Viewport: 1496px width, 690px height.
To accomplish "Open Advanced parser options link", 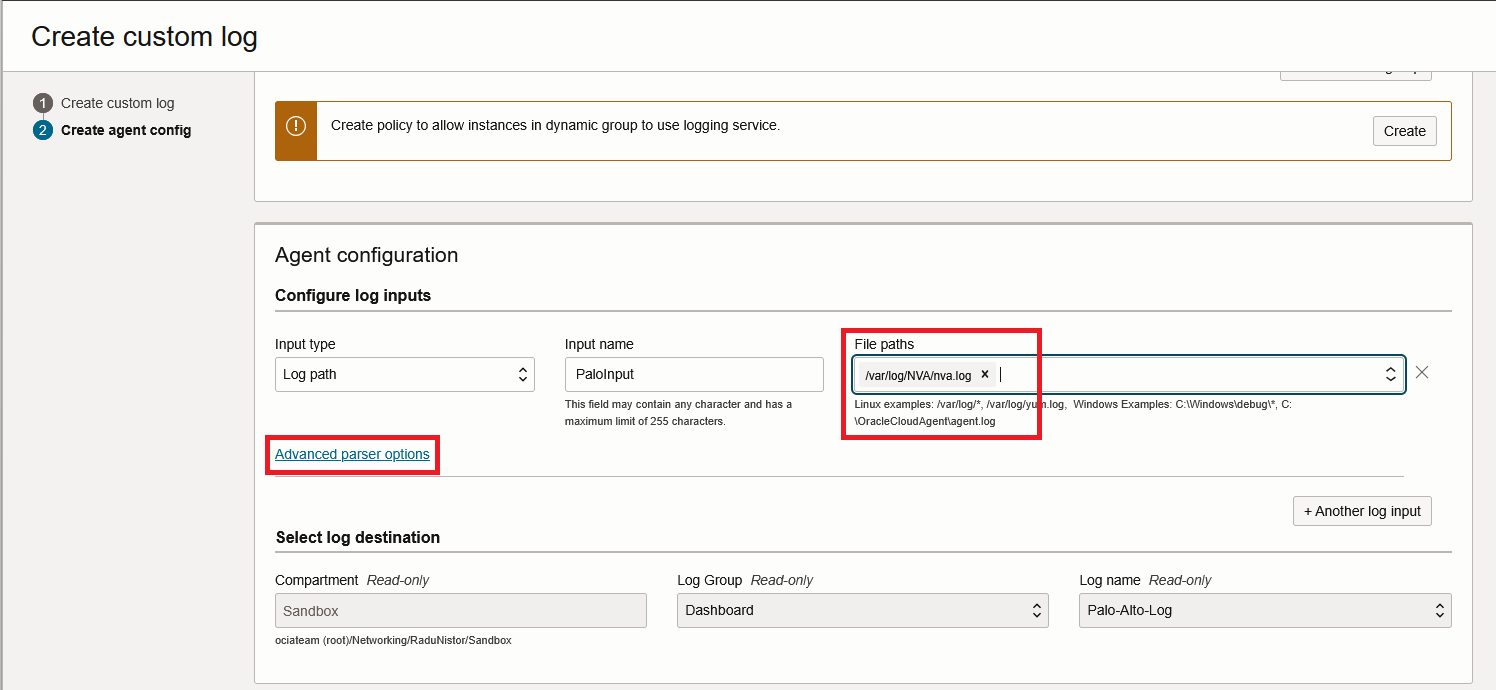I will coord(352,454).
